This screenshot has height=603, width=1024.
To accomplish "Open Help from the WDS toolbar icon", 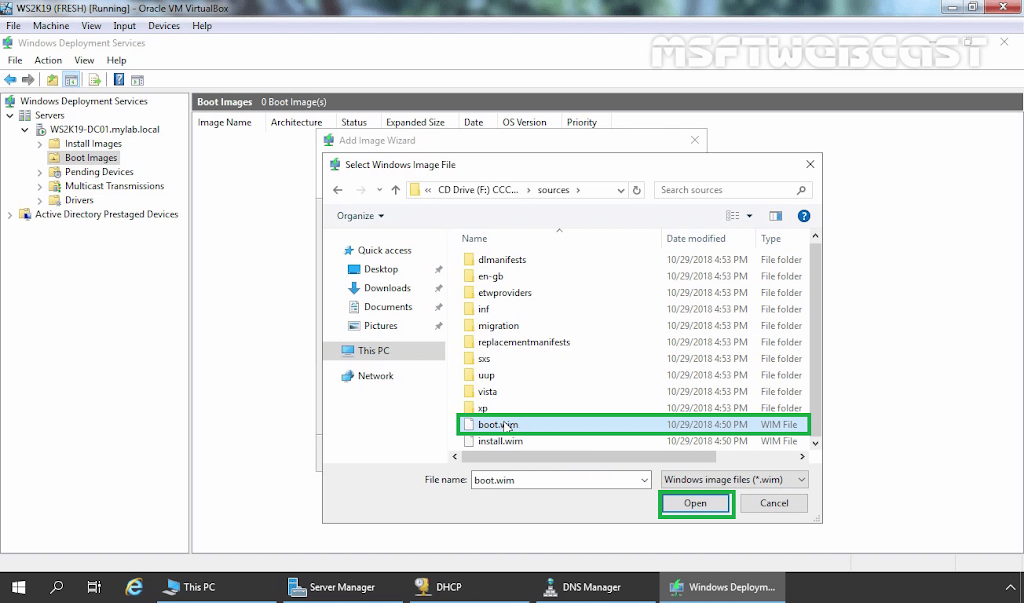I will tap(119, 80).
